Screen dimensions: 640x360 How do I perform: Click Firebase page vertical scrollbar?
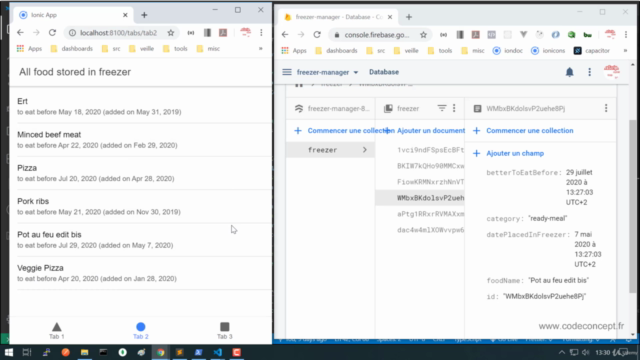point(632,206)
